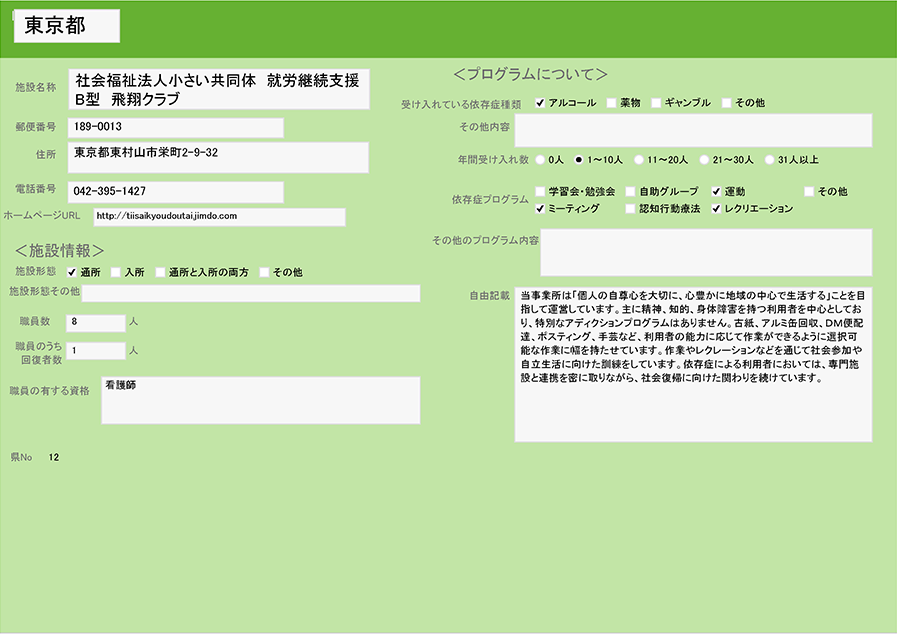Click the 東京都 prefecture field
The height and width of the screenshot is (634, 897).
[x=67, y=27]
